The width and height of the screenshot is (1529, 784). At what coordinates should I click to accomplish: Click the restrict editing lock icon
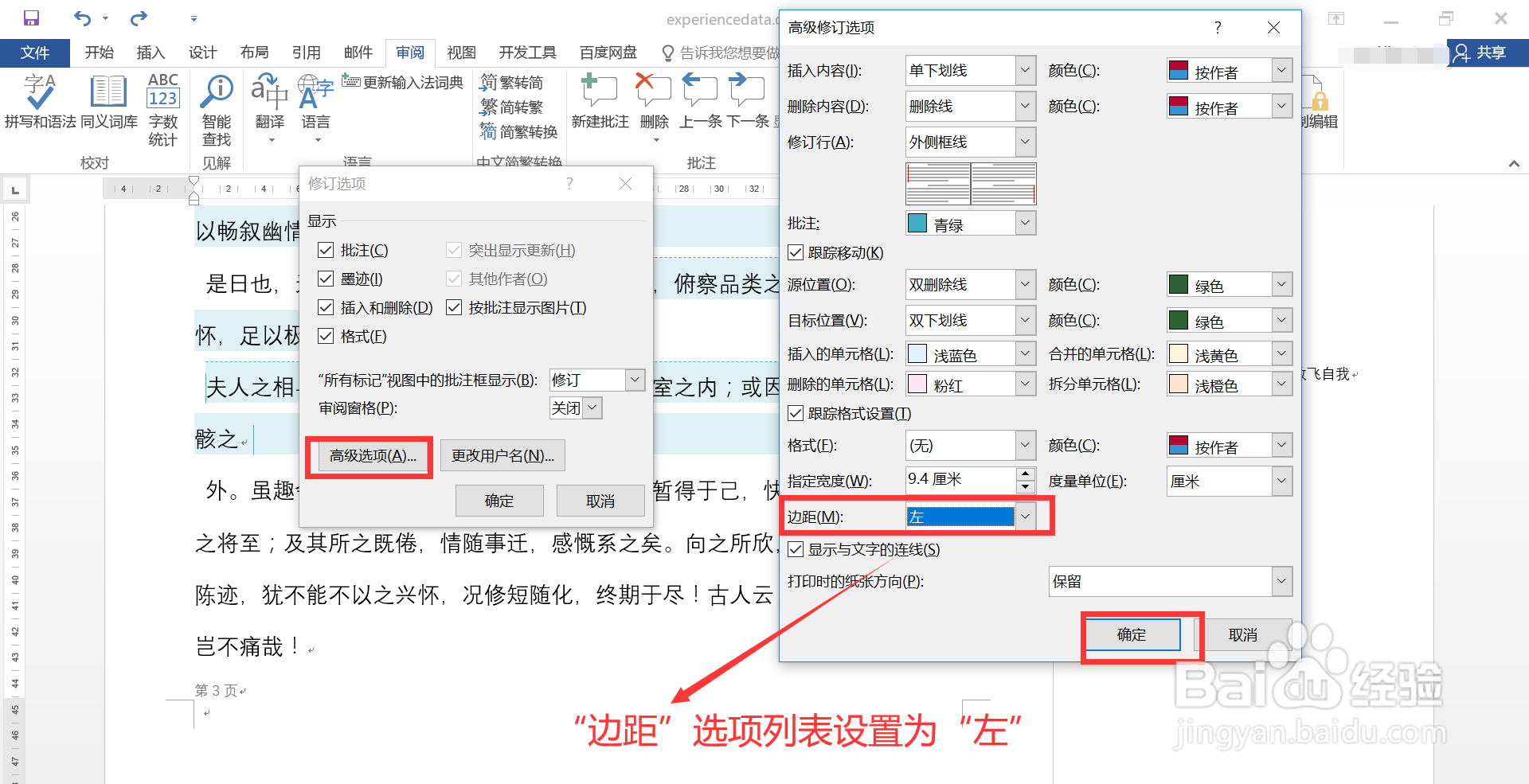[x=1319, y=101]
